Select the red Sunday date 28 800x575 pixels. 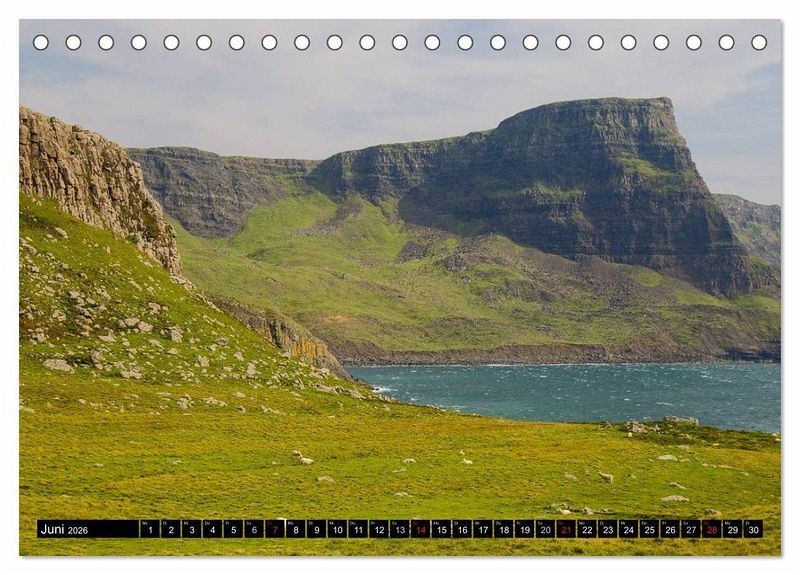713,529
